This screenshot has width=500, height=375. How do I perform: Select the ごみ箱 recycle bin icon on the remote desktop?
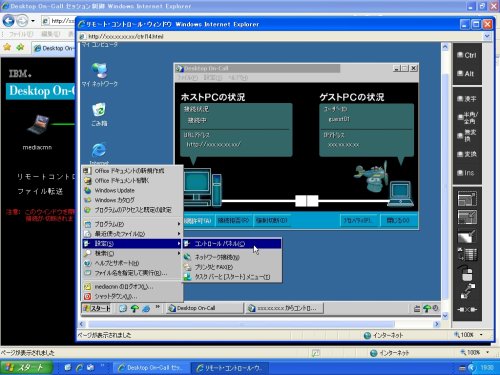point(99,114)
